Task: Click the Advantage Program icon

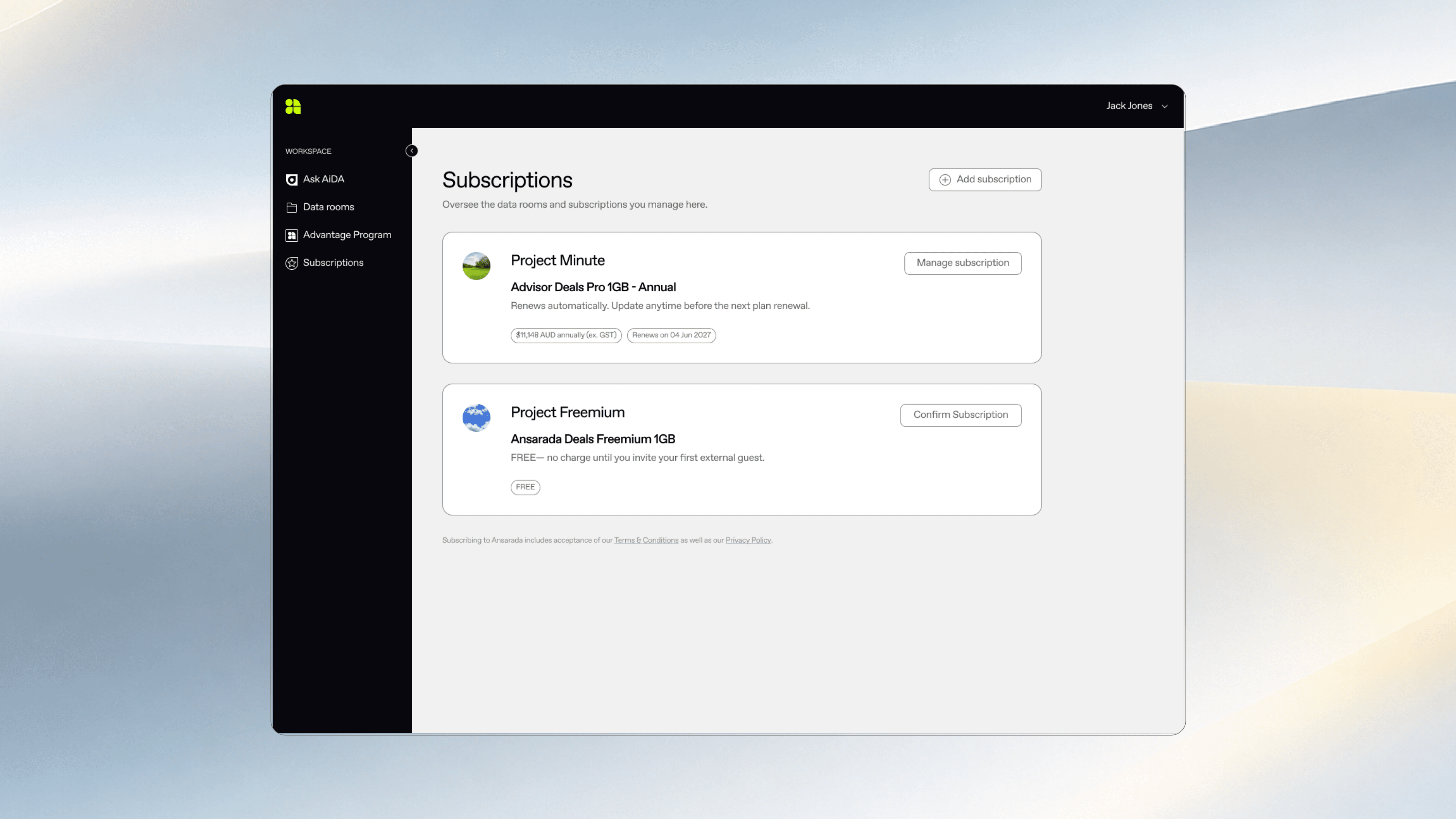Action: click(292, 235)
